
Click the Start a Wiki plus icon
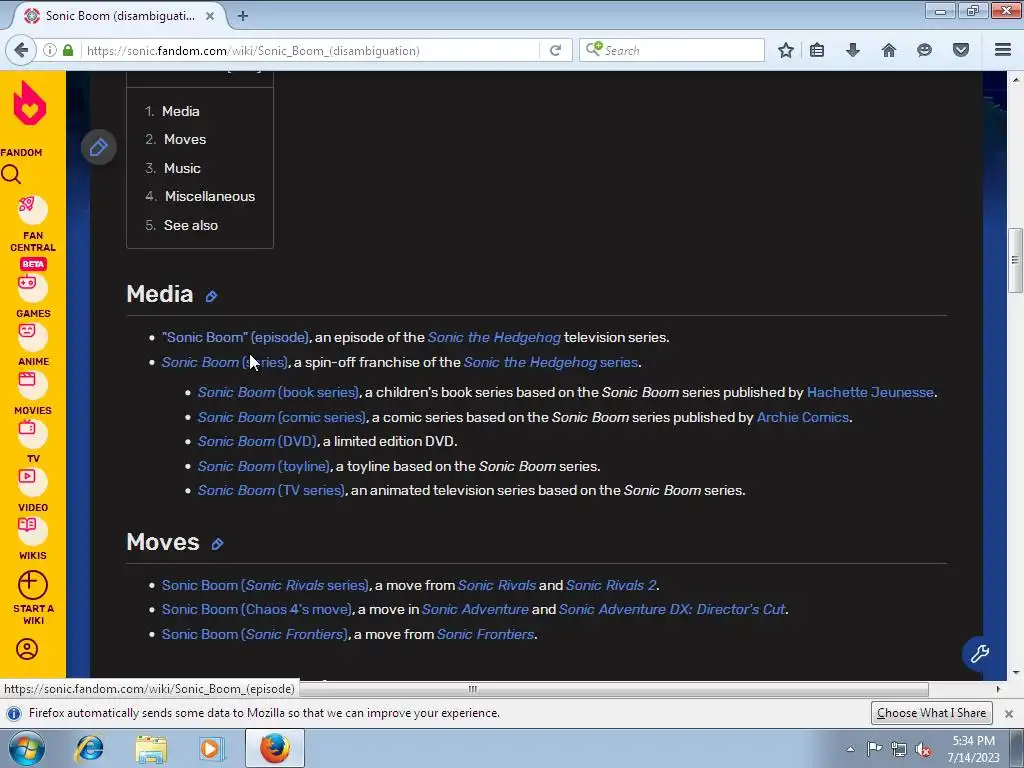32,585
